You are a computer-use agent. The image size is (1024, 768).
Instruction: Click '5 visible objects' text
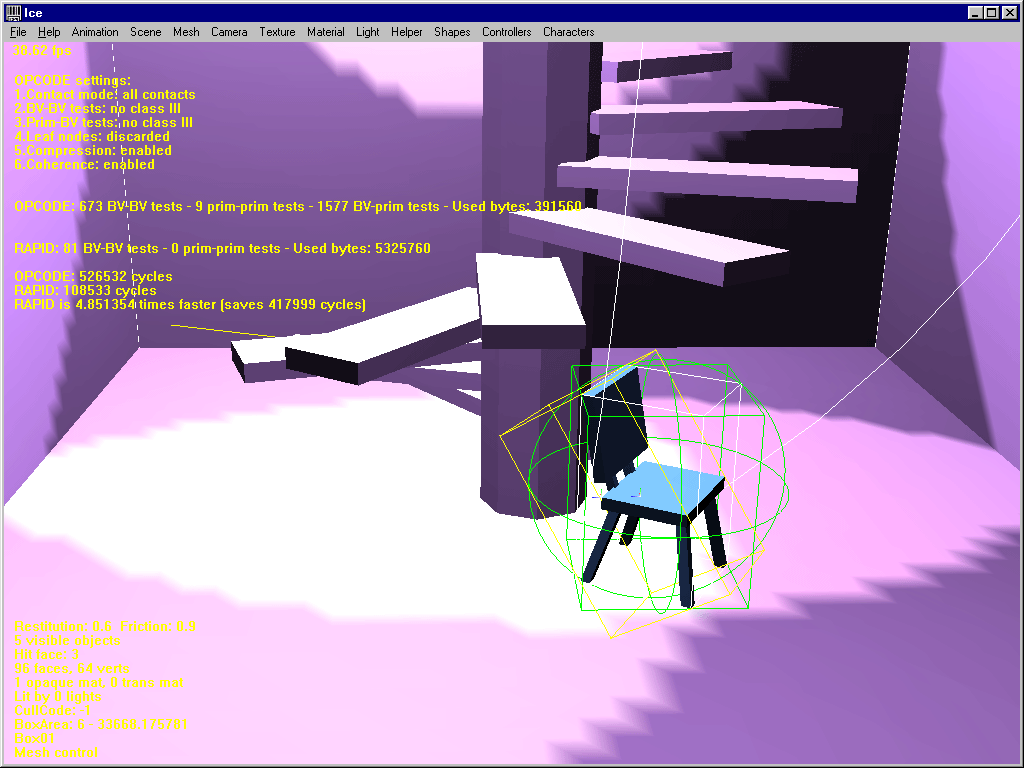click(x=67, y=641)
